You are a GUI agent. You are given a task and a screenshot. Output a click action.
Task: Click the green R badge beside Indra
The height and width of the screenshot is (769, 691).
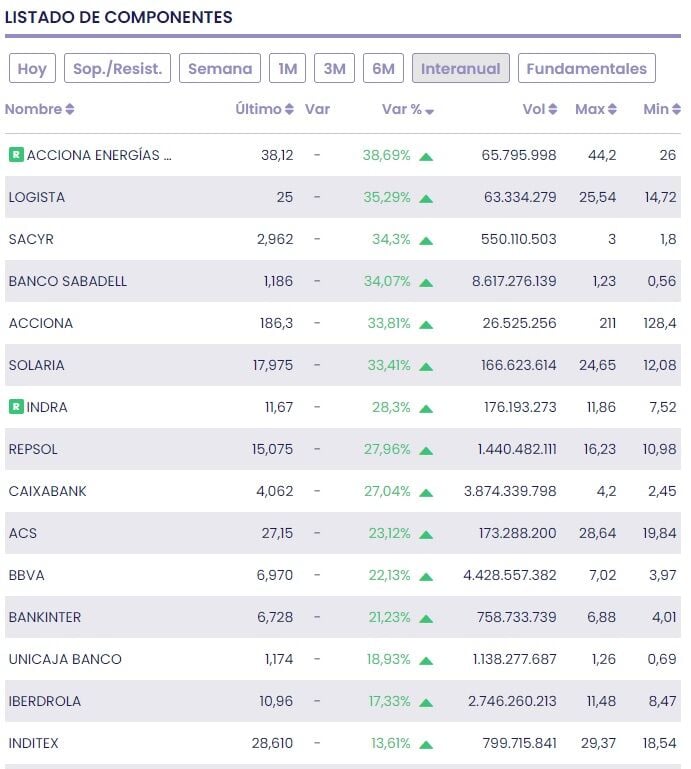16,407
